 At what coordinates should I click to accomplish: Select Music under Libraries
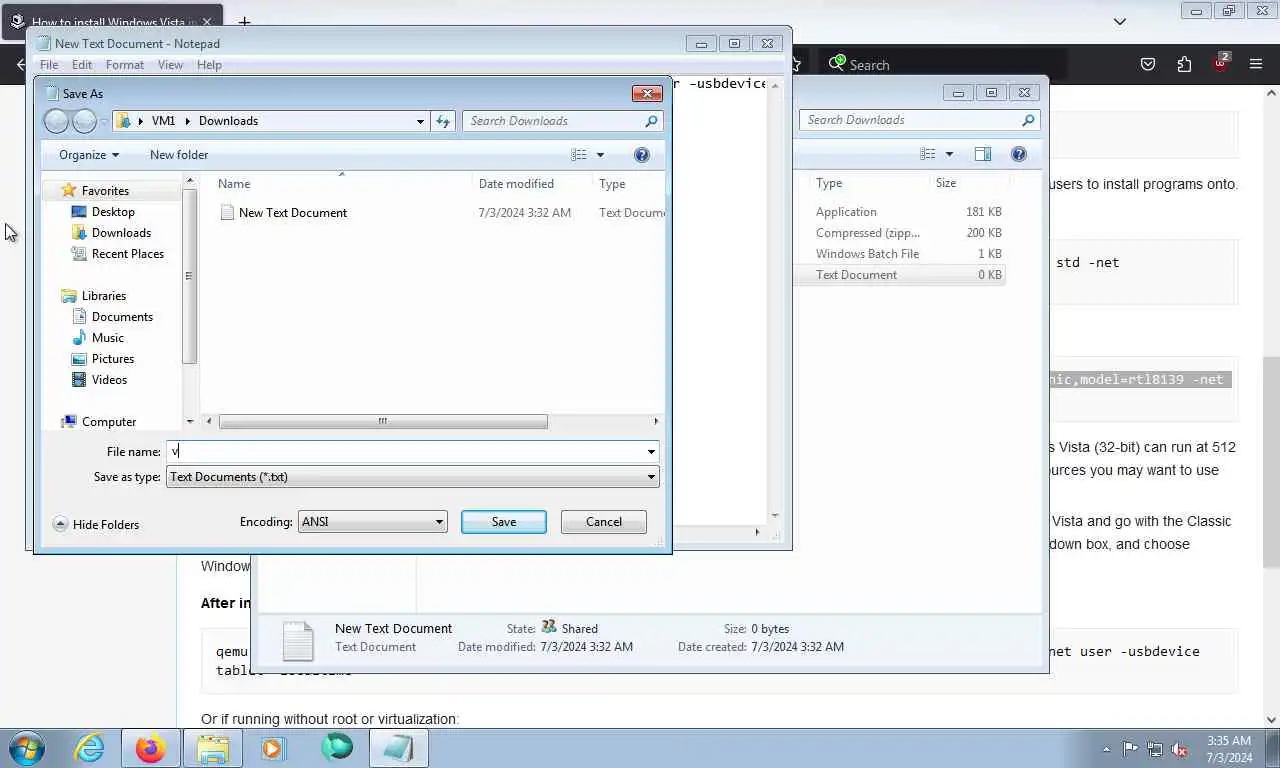[108, 338]
